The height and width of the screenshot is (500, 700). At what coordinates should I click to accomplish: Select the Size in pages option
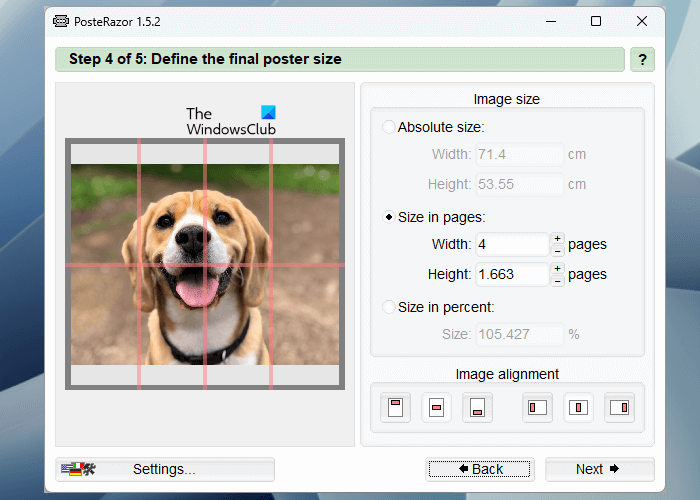tap(389, 217)
